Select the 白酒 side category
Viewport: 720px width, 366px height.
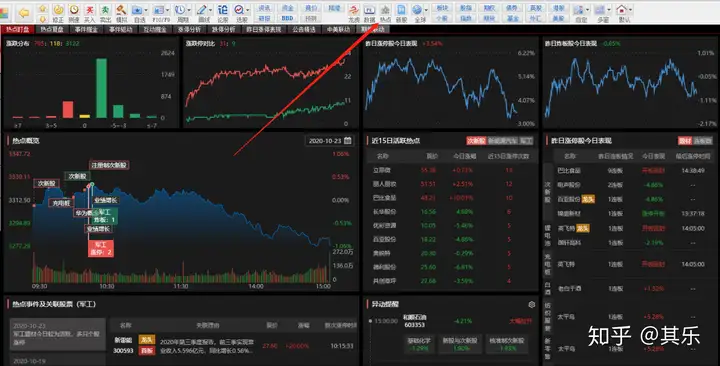[x=547, y=288]
